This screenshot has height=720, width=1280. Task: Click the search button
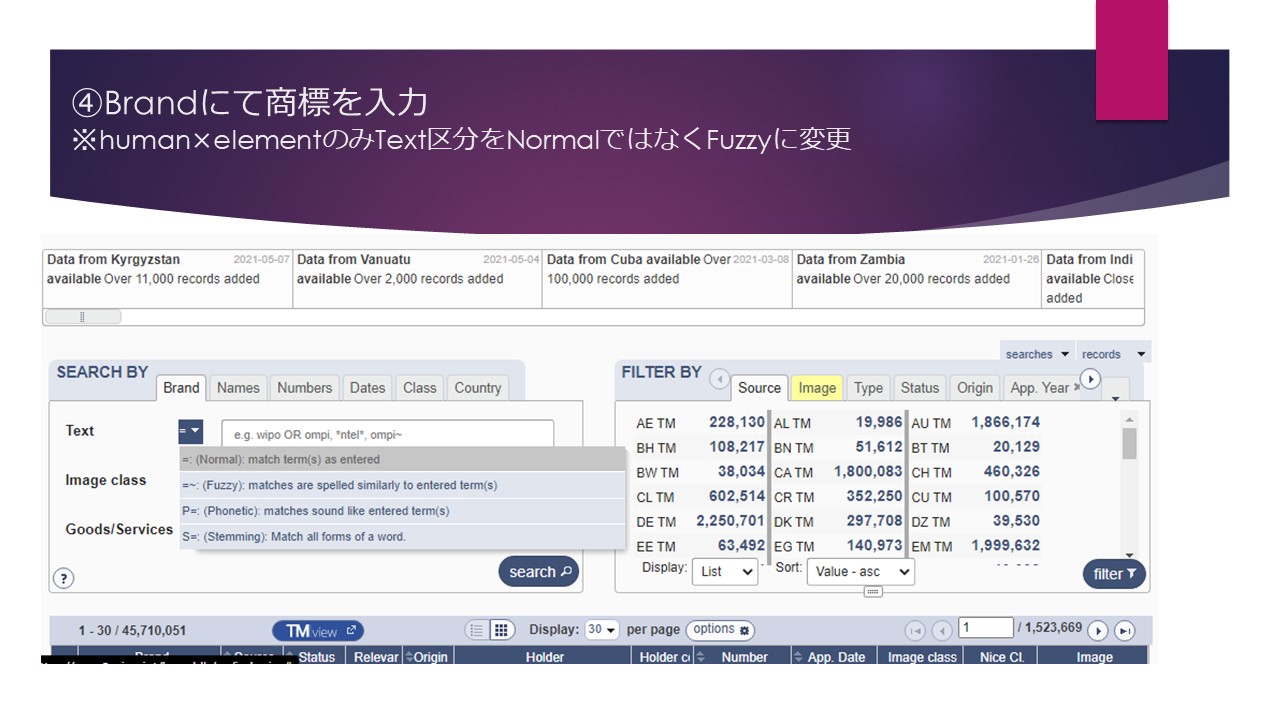pyautogui.click(x=539, y=572)
